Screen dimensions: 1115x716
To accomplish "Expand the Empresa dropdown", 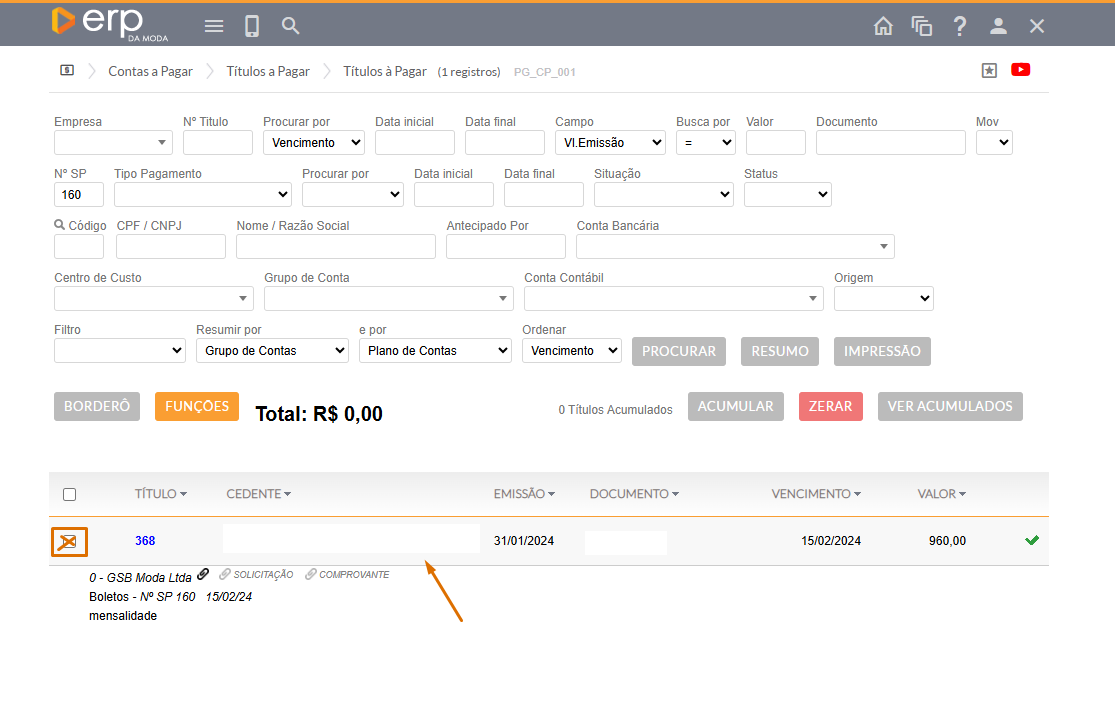I will tap(113, 143).
